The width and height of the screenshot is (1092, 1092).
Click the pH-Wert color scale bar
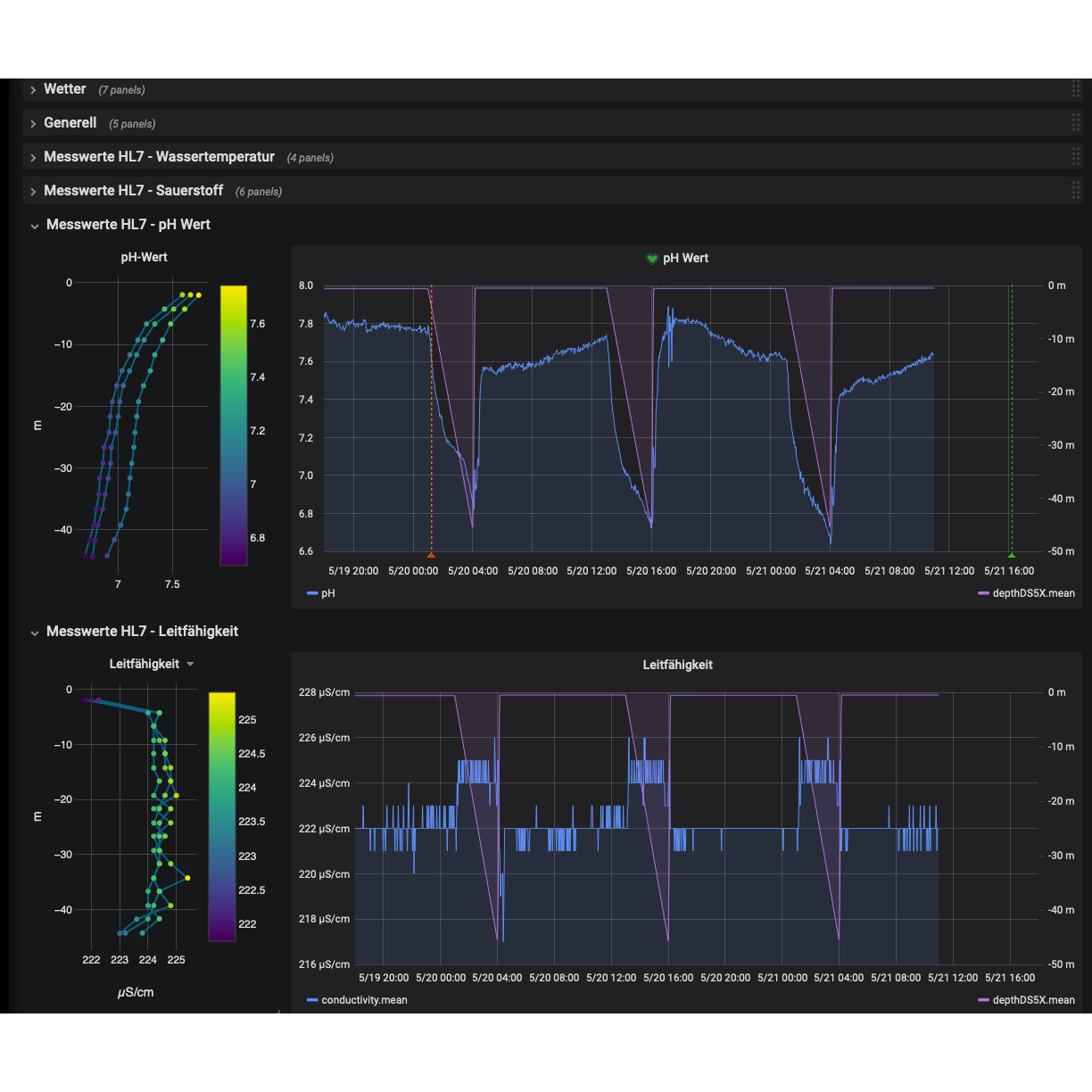click(234, 426)
